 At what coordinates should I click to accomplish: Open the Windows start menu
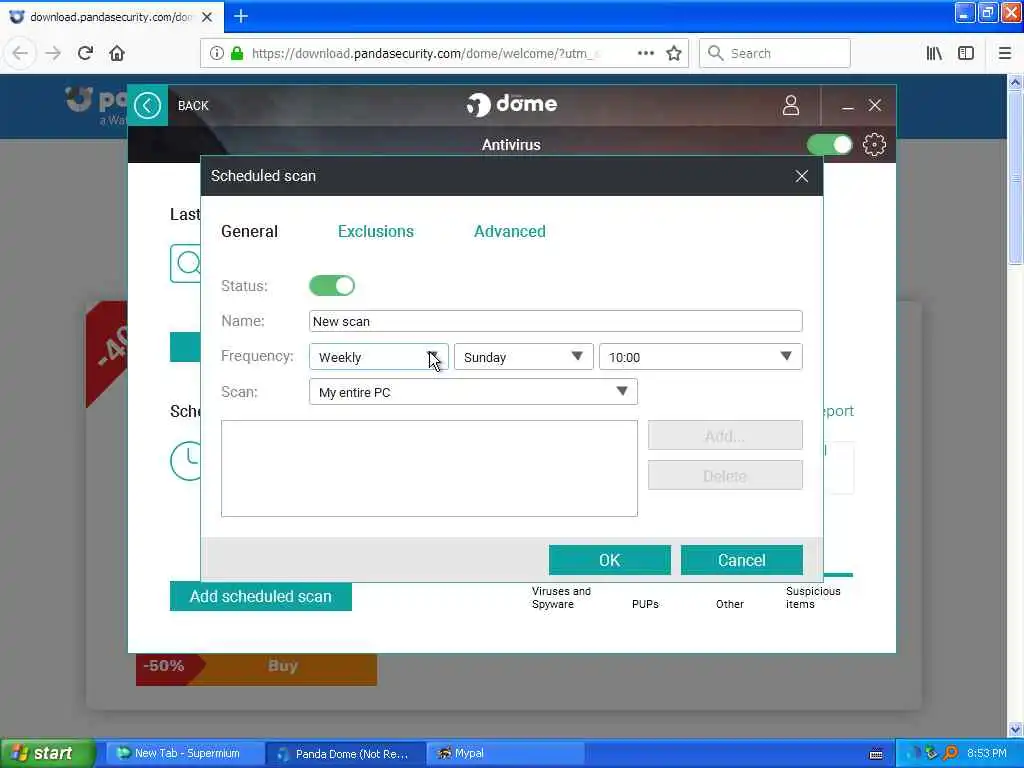click(x=48, y=753)
